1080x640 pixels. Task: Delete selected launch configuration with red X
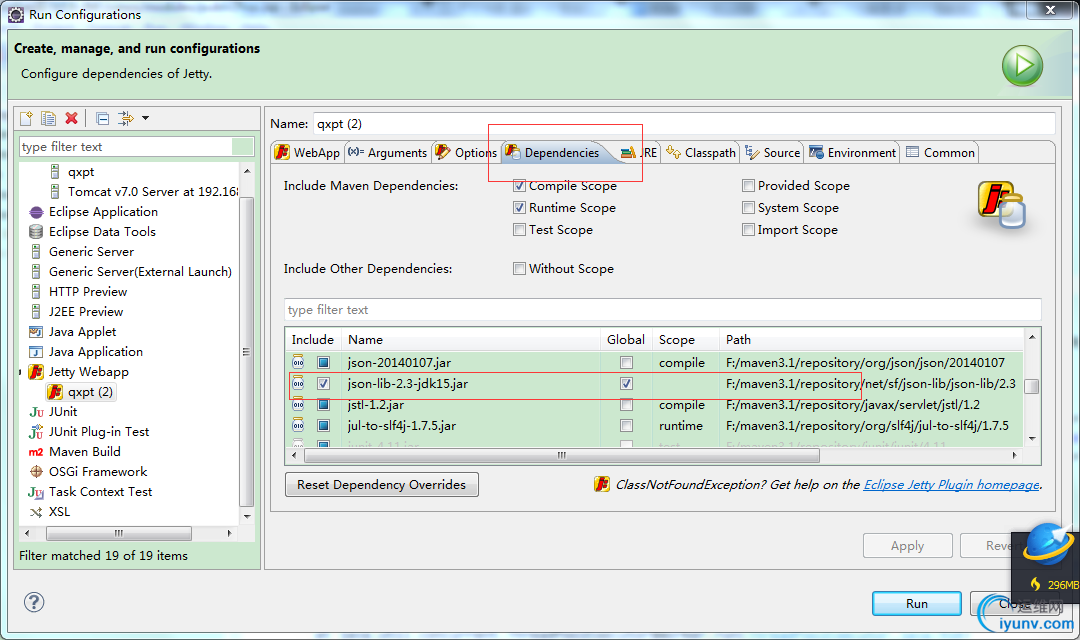[x=71, y=118]
